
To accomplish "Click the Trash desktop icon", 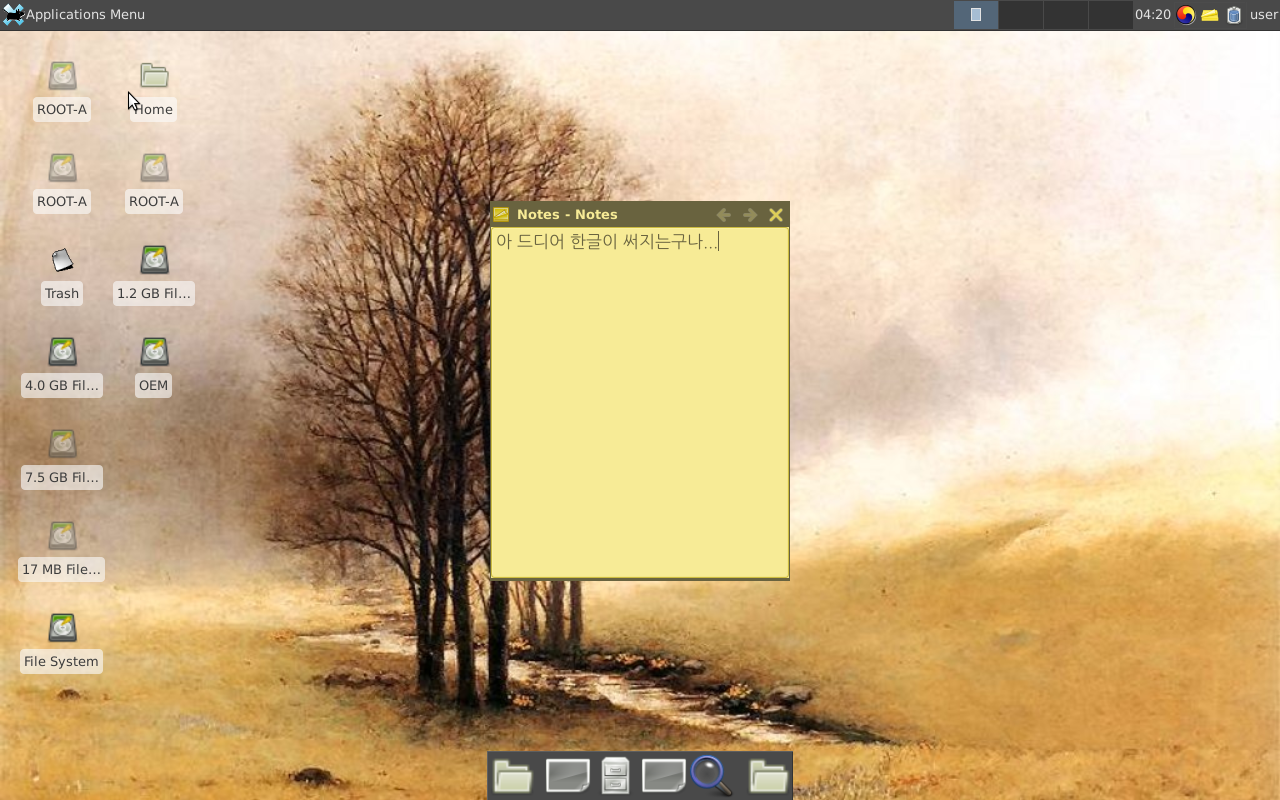I will pos(62,260).
